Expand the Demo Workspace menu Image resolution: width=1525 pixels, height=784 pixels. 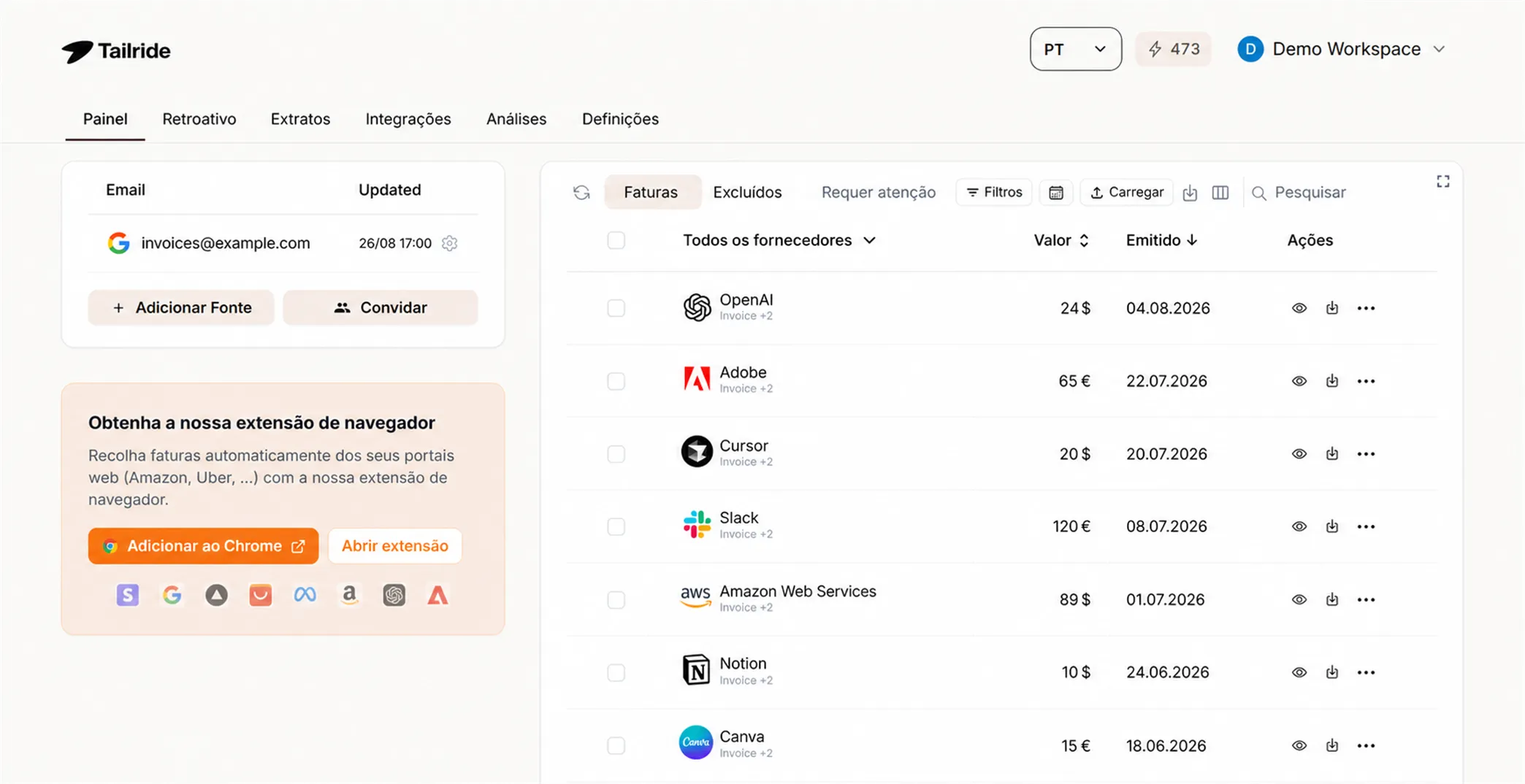(1439, 49)
